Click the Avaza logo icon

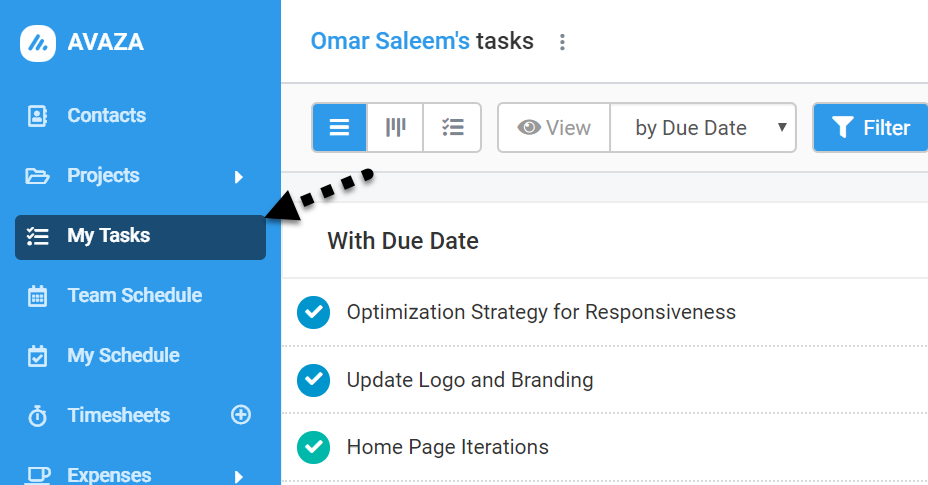[38, 43]
